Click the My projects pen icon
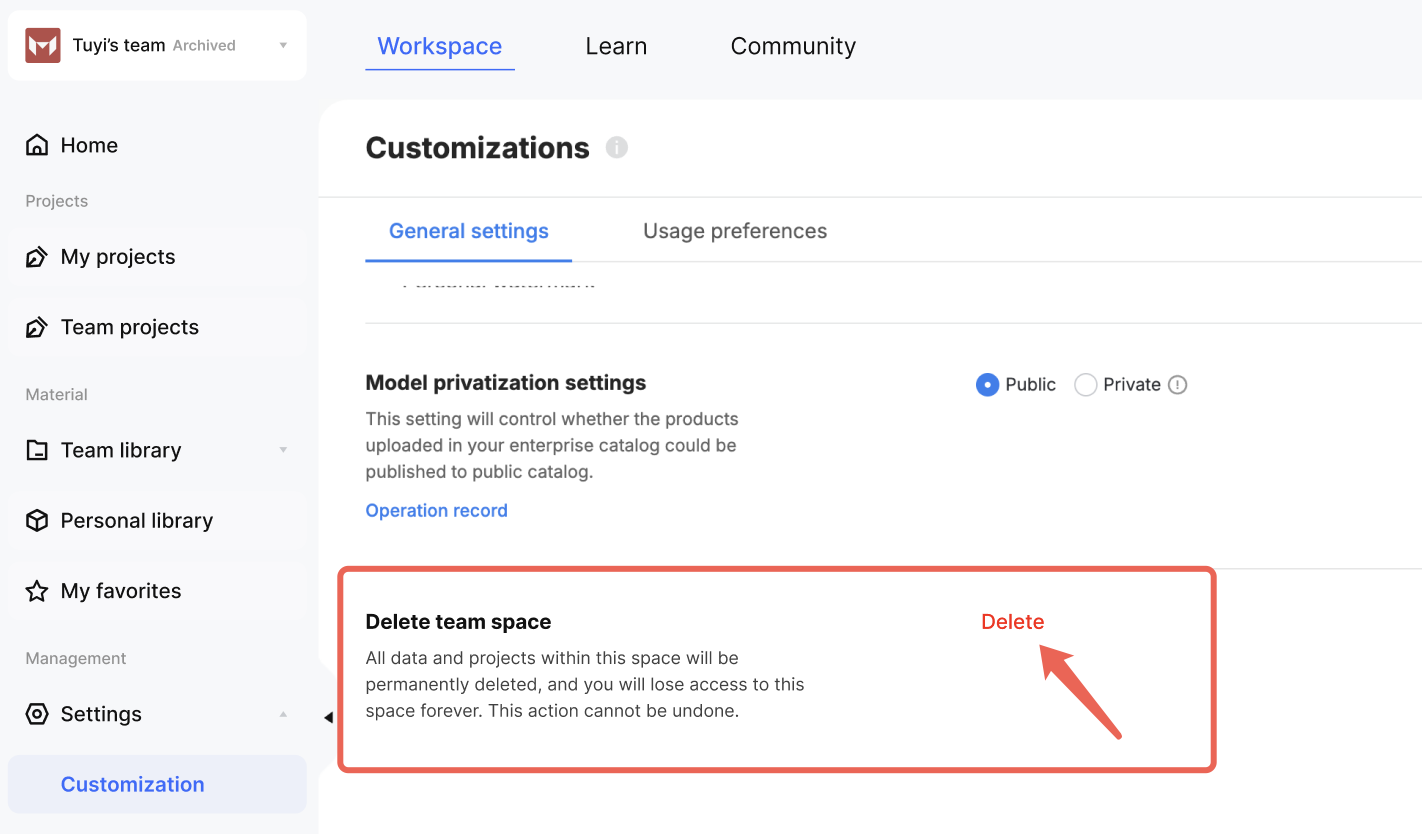Image resolution: width=1422 pixels, height=834 pixels. (x=37, y=257)
